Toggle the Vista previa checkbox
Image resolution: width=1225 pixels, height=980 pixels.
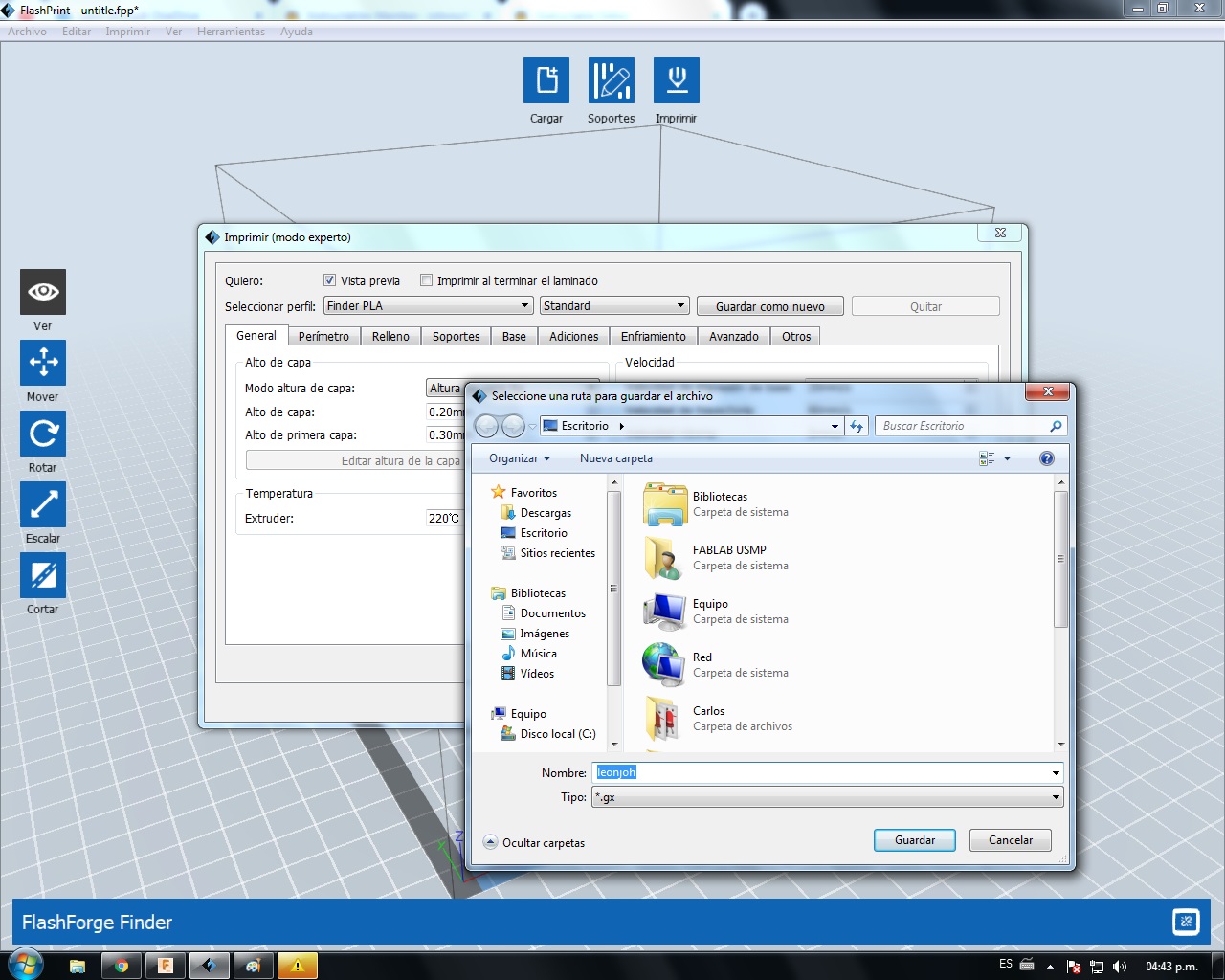pyautogui.click(x=330, y=280)
